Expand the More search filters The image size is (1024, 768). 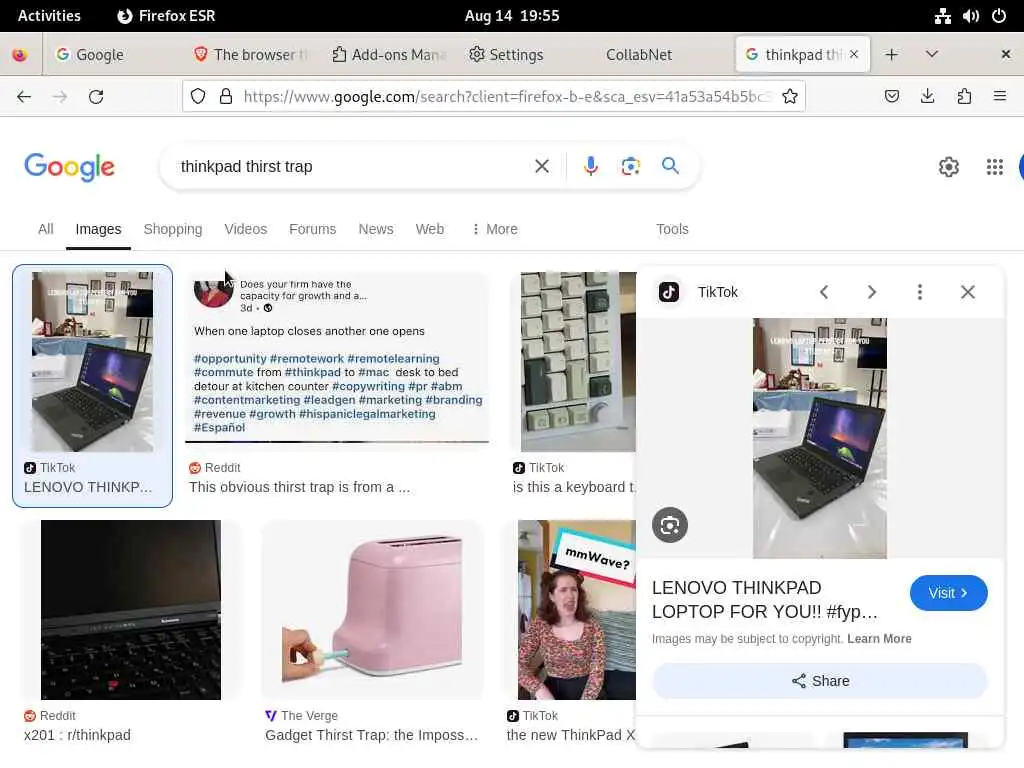click(x=494, y=229)
